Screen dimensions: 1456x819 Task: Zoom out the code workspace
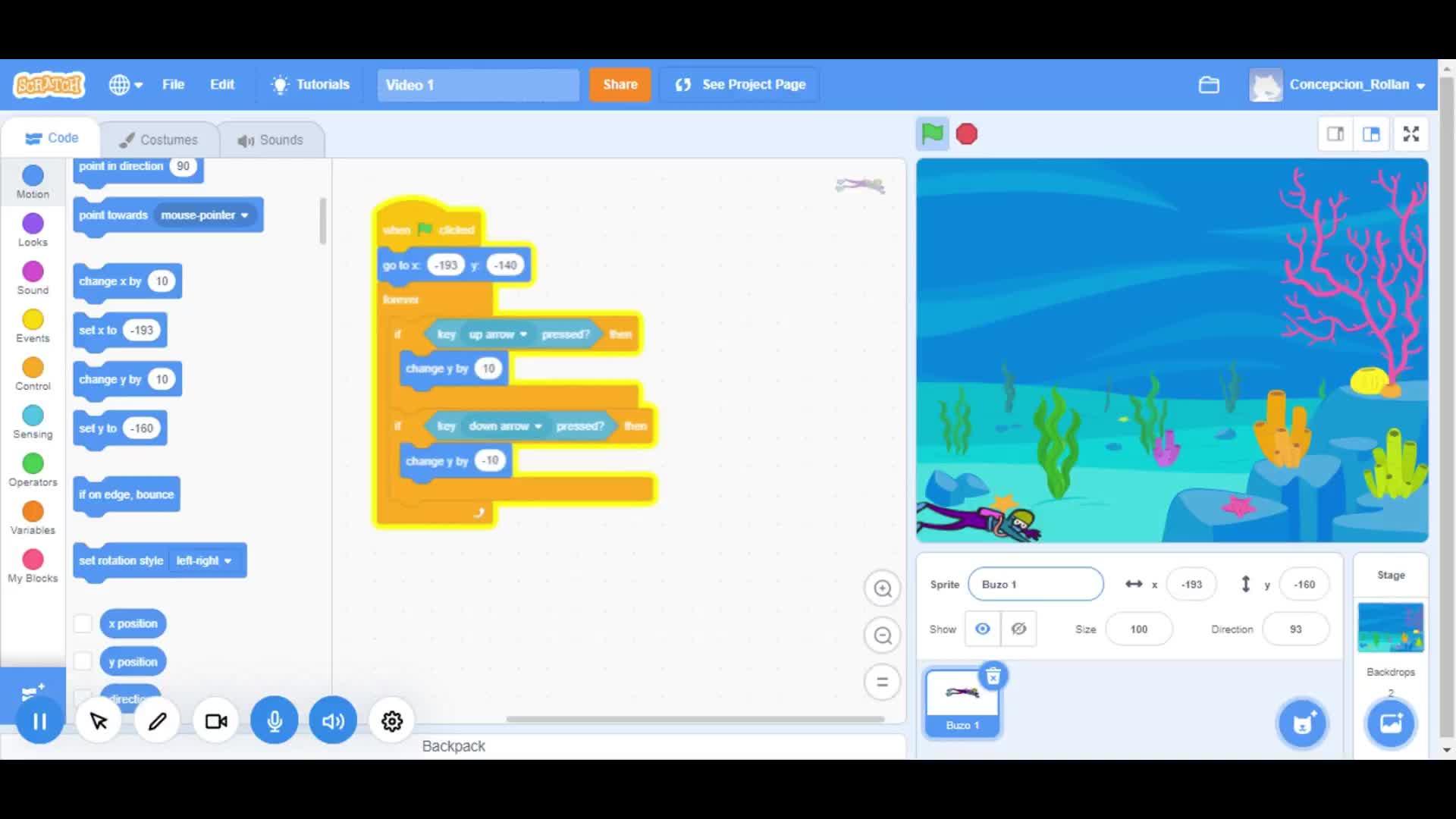(882, 635)
